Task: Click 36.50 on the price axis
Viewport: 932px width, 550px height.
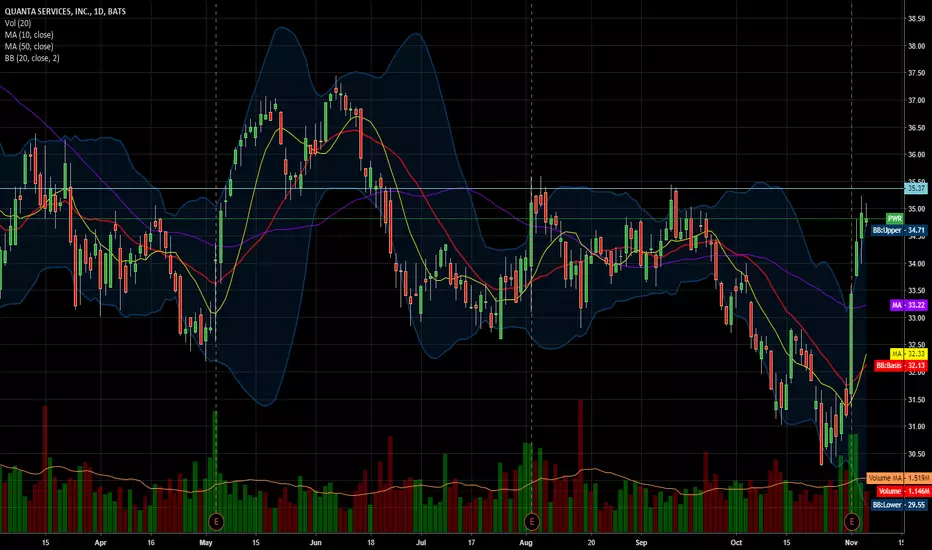Action: (916, 128)
